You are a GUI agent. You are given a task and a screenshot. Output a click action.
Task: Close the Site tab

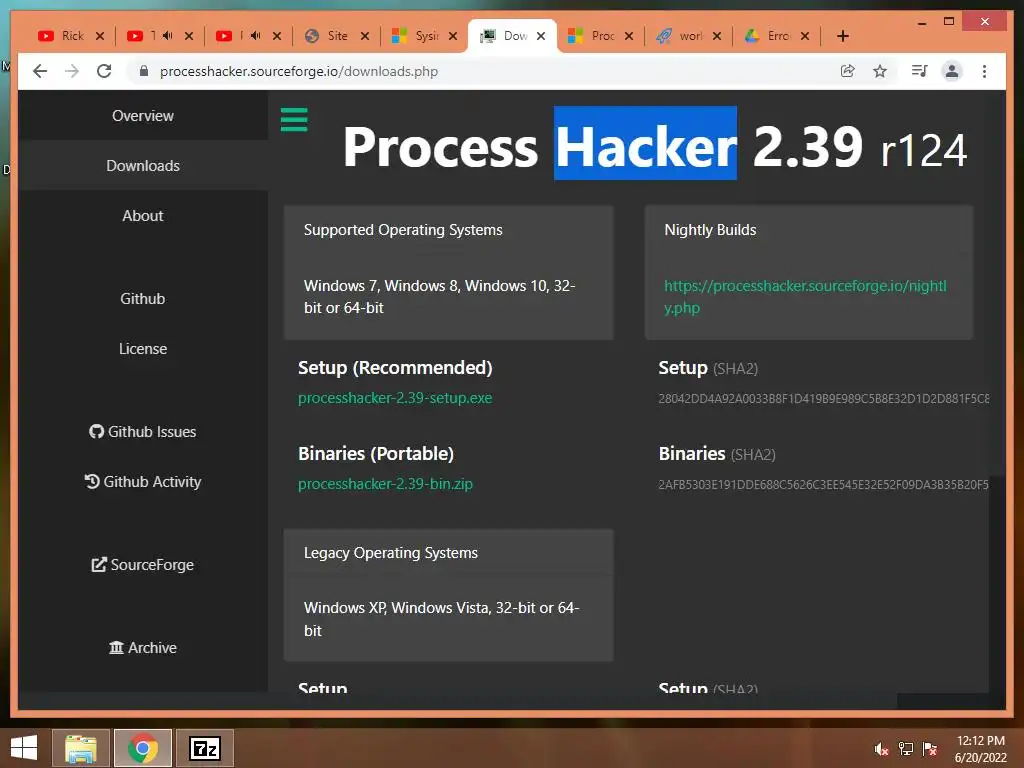point(364,36)
